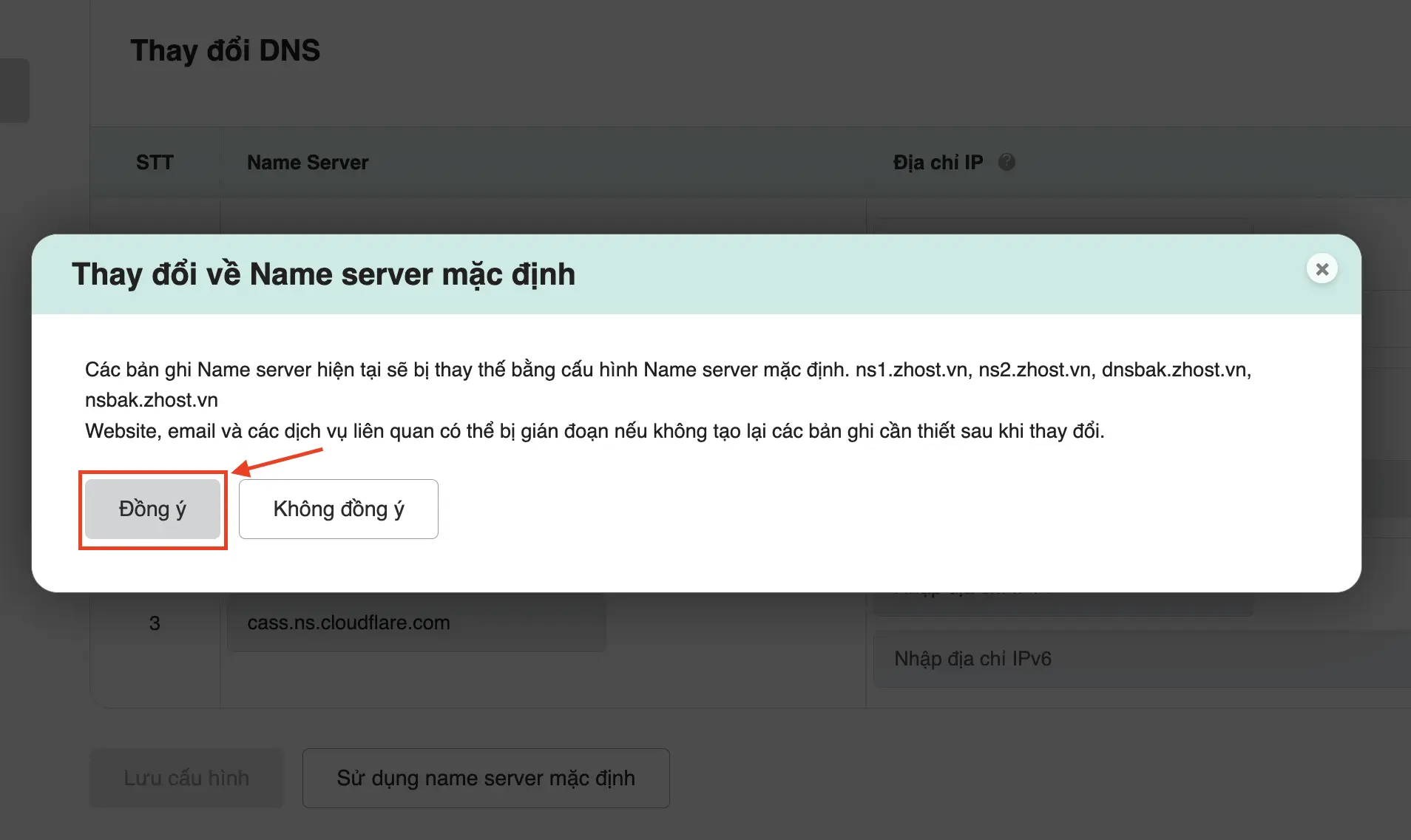Click the IP input field at table top
The width and height of the screenshot is (1411, 840).
[1063, 226]
